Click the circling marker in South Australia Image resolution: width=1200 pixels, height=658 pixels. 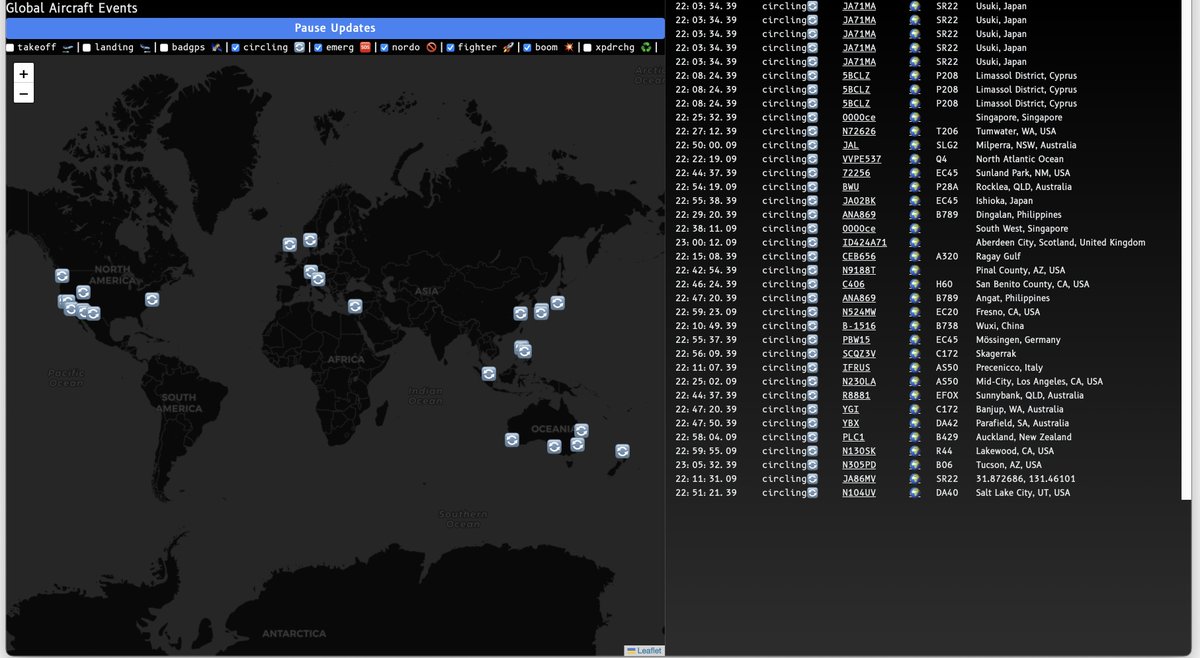tap(554, 446)
